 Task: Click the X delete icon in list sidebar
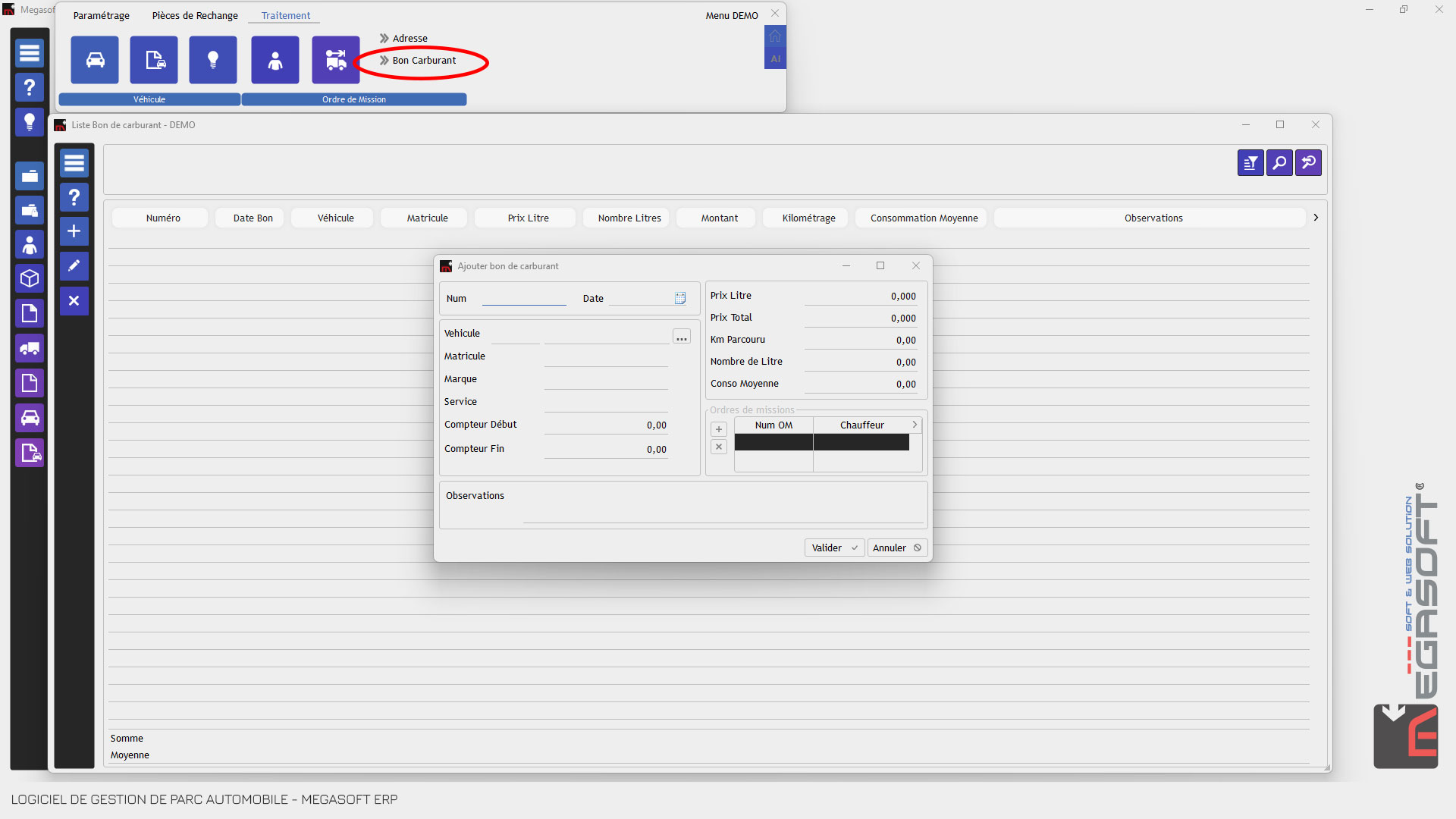74,301
